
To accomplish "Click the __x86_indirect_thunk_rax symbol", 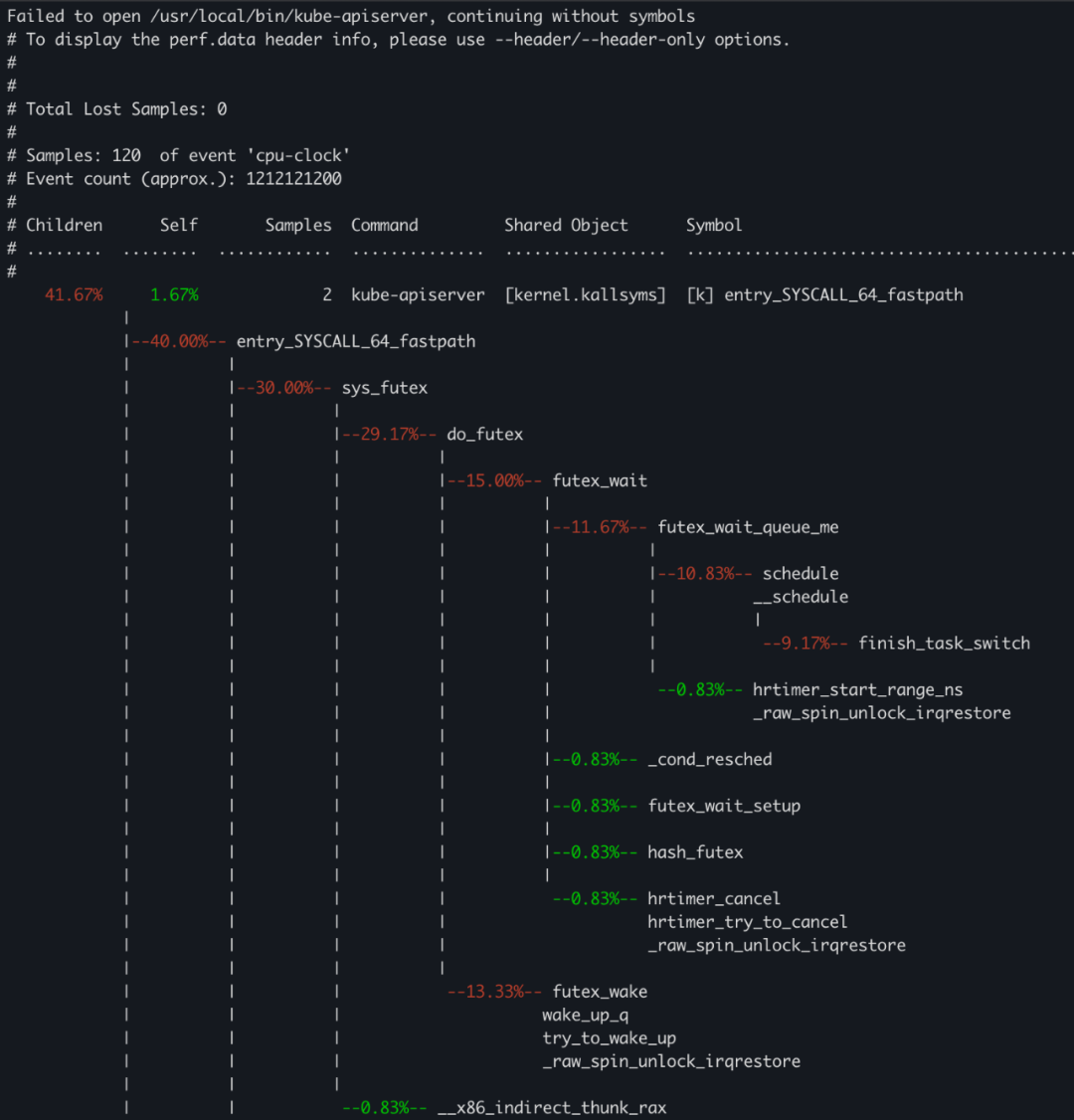I will pyautogui.click(x=552, y=1108).
